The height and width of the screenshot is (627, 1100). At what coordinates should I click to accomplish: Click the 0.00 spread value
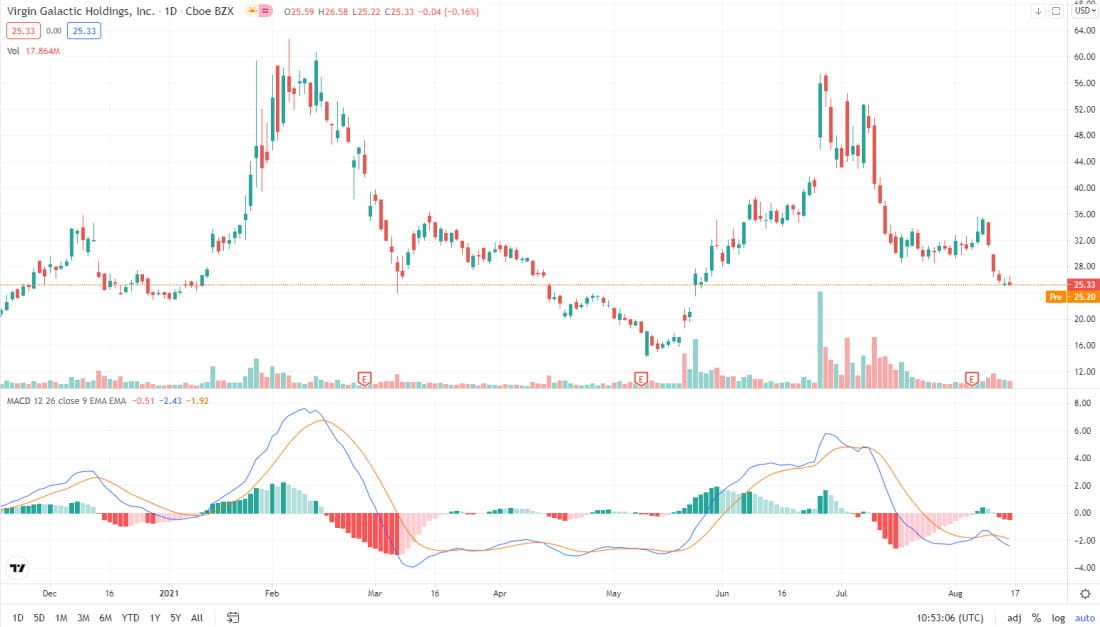pyautogui.click(x=54, y=31)
